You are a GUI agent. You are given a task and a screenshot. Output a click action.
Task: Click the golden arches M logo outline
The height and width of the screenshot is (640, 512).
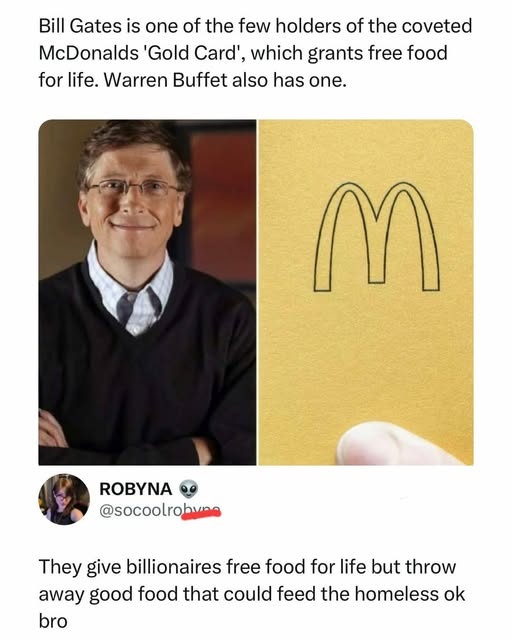click(x=376, y=236)
